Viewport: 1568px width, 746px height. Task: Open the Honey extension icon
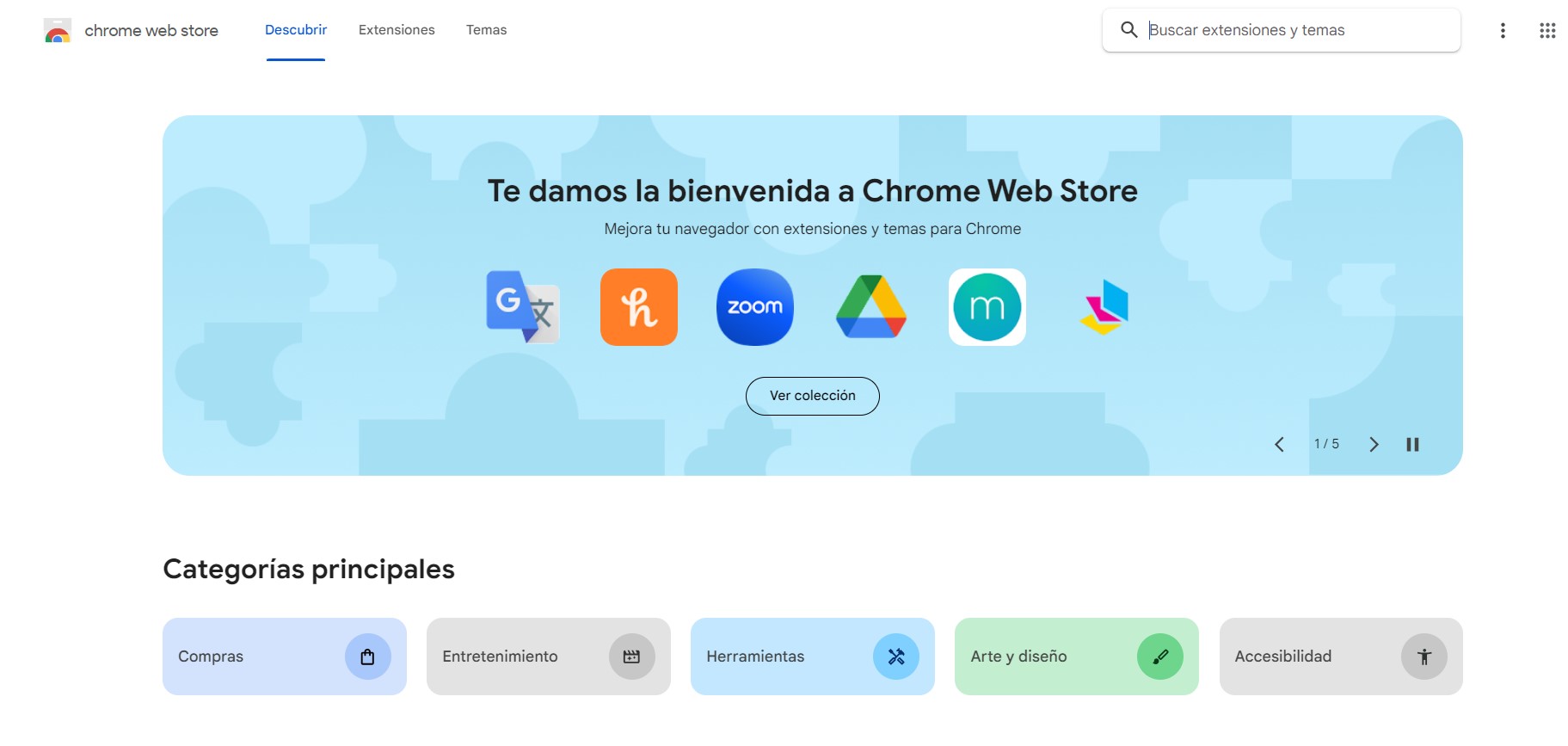(639, 307)
